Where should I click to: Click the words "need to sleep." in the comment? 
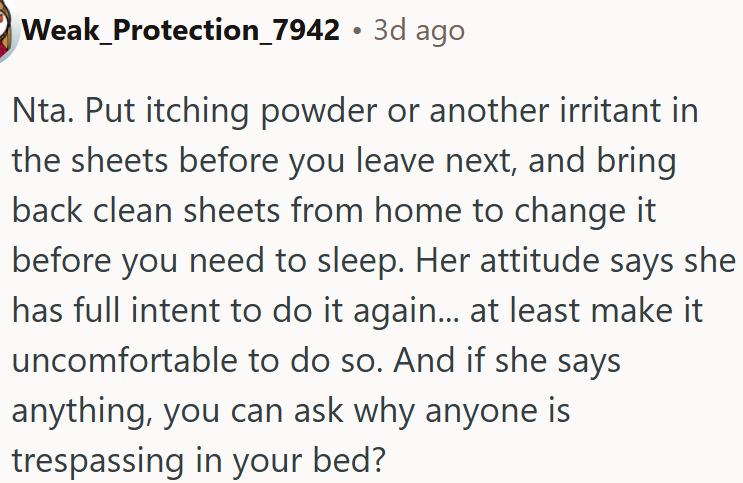[x=297, y=262]
